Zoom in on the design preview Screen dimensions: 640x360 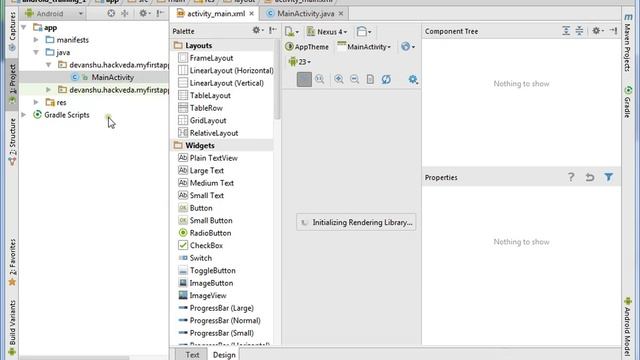pyautogui.click(x=339, y=79)
